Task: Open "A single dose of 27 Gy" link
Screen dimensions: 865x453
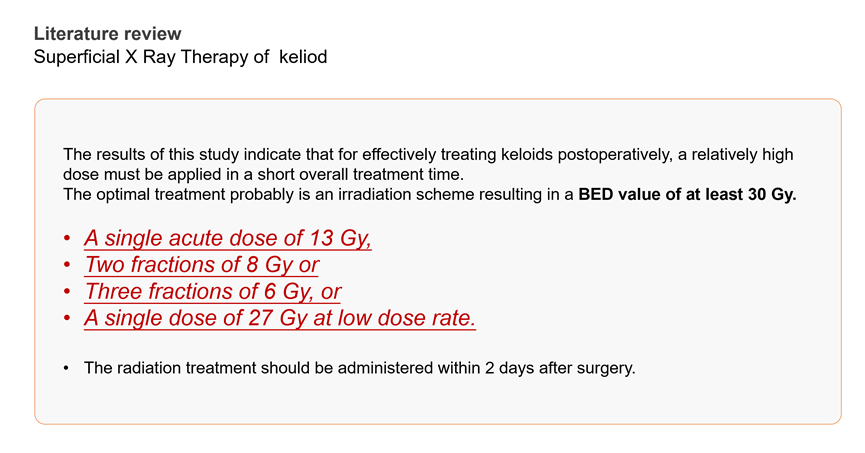Action: (280, 319)
